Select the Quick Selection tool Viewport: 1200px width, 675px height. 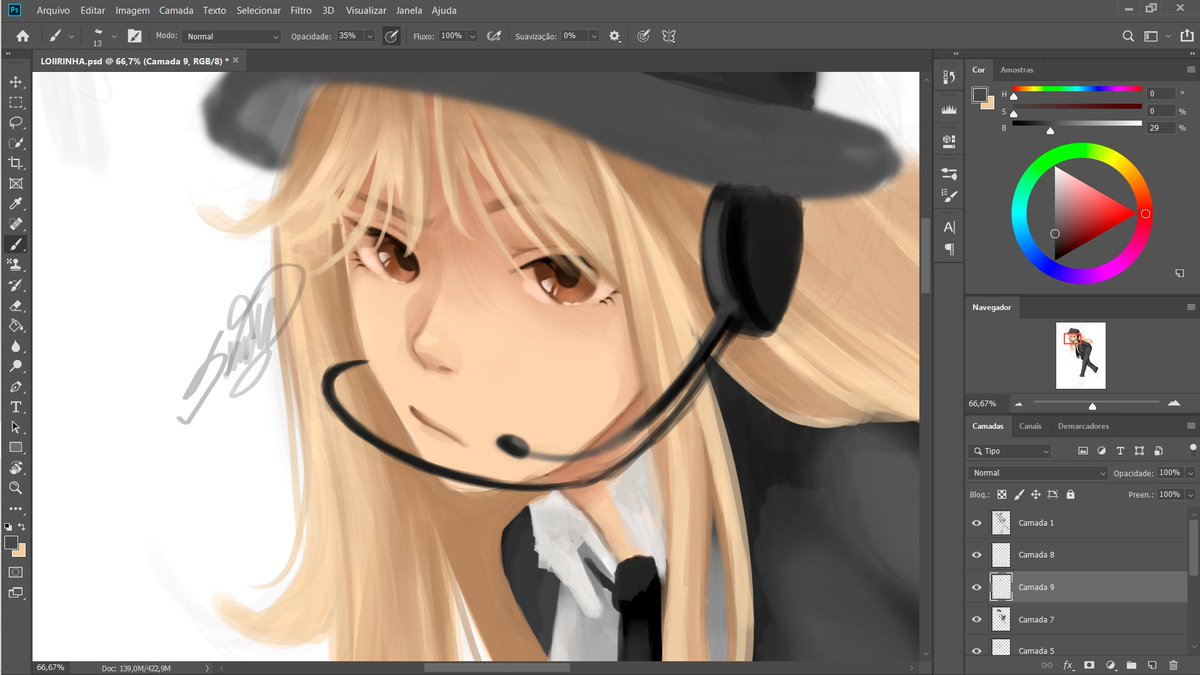point(16,143)
